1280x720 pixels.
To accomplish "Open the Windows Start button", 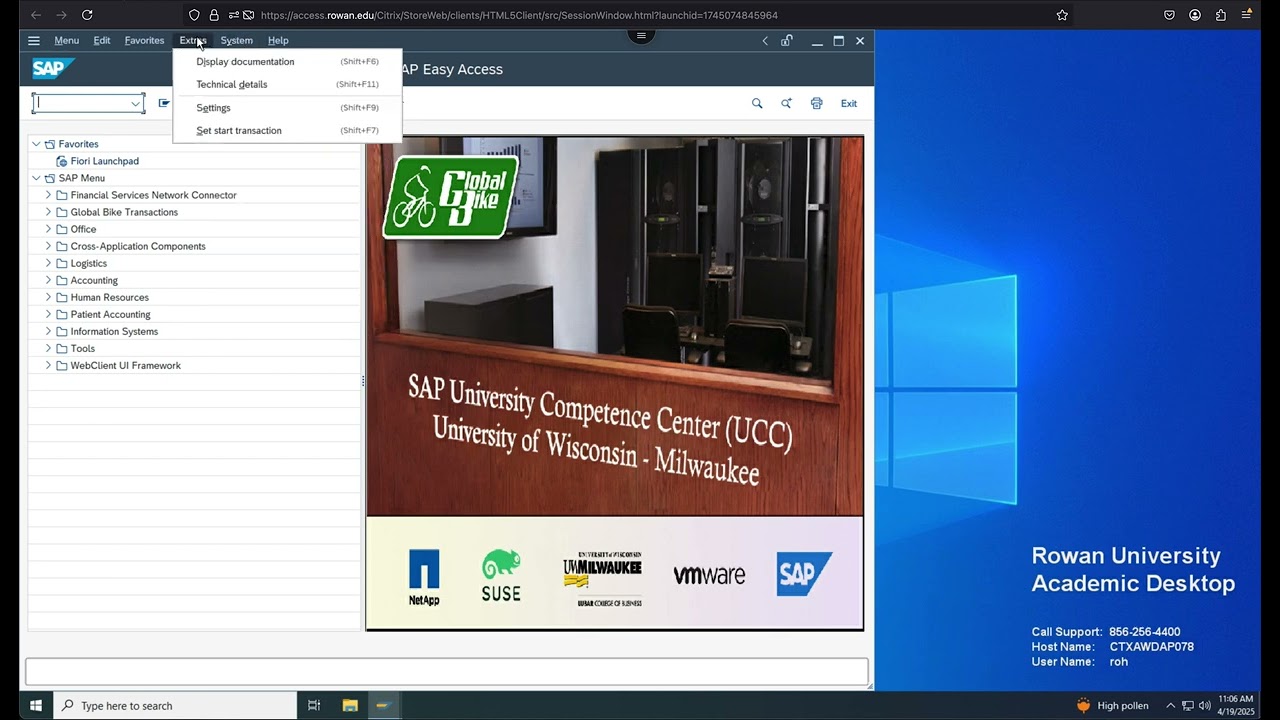I will (36, 705).
